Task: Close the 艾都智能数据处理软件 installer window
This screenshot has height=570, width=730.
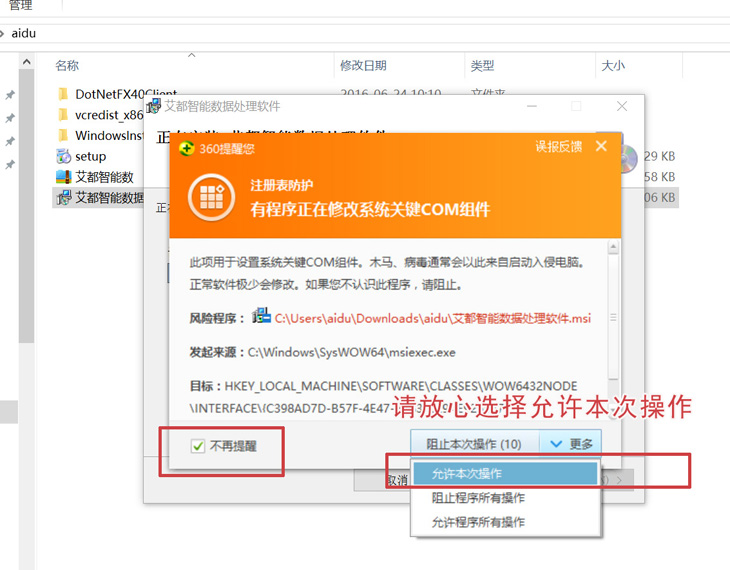Action: [622, 106]
